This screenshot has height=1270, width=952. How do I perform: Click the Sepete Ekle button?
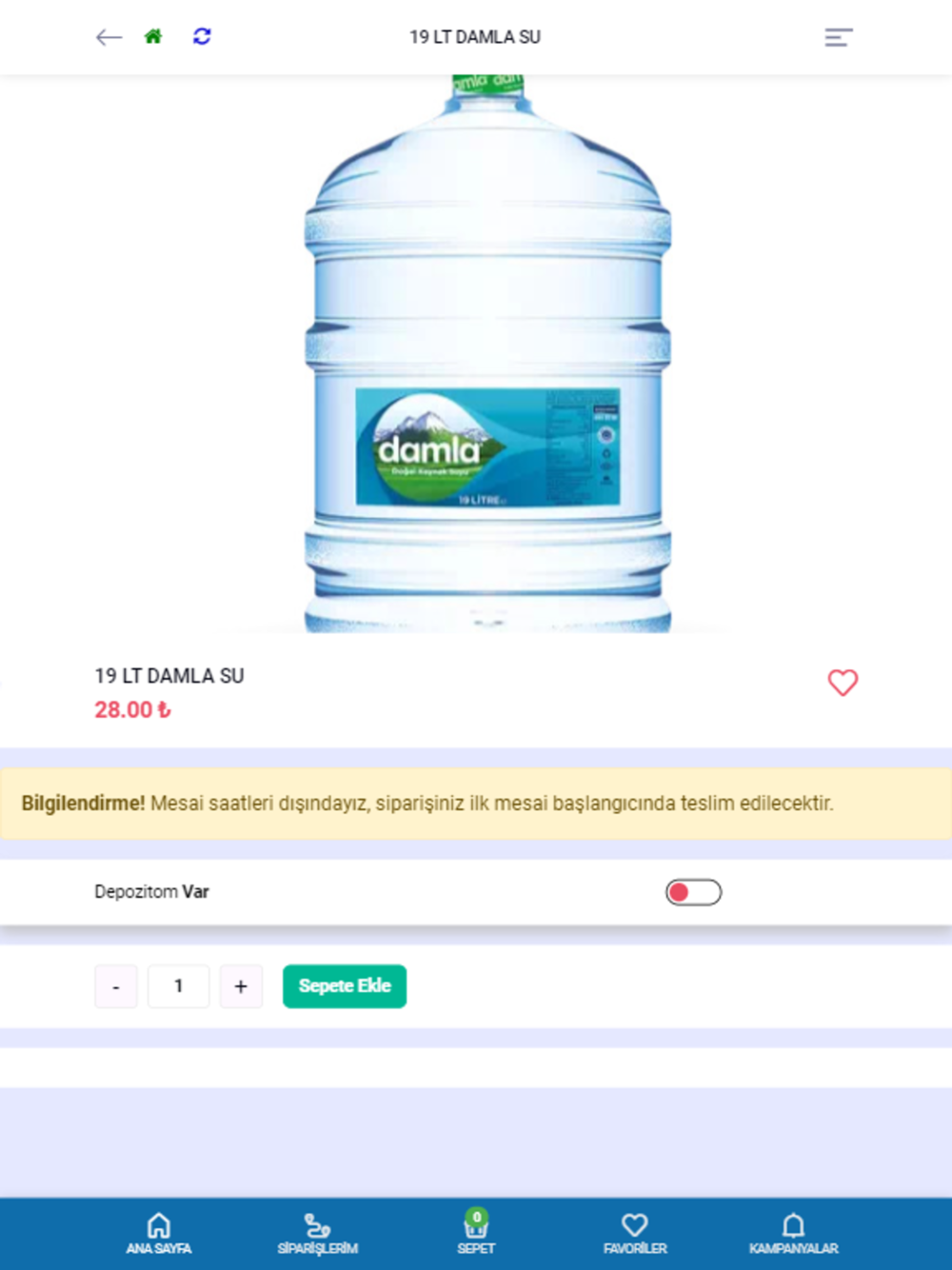coord(345,986)
